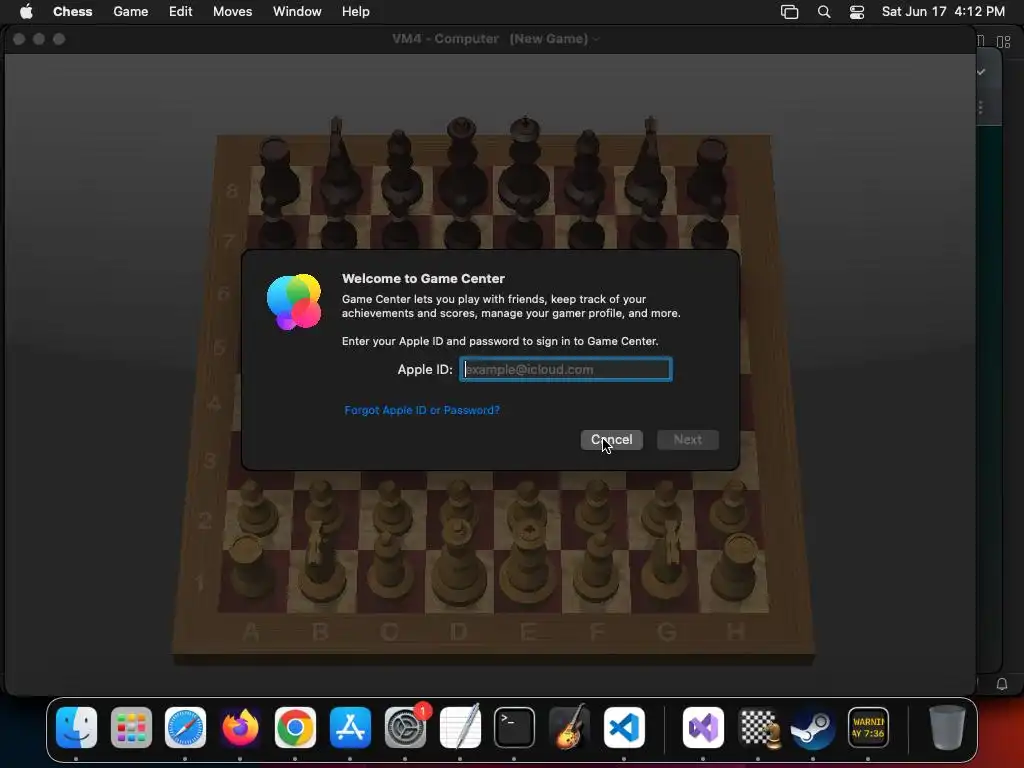Open TextEdit from the Dock
The height and width of the screenshot is (768, 1024).
pos(460,728)
